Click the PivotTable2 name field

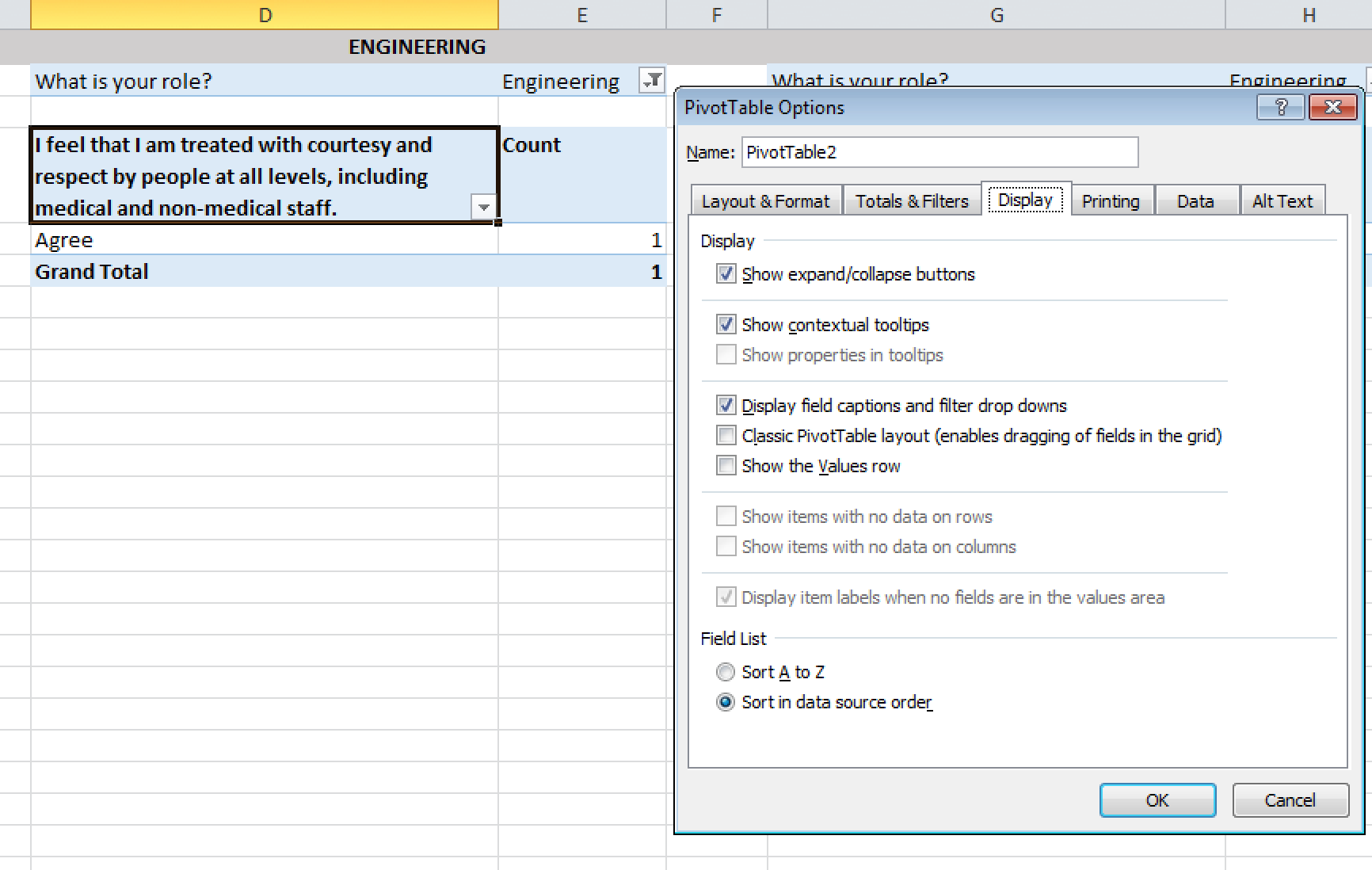939,152
